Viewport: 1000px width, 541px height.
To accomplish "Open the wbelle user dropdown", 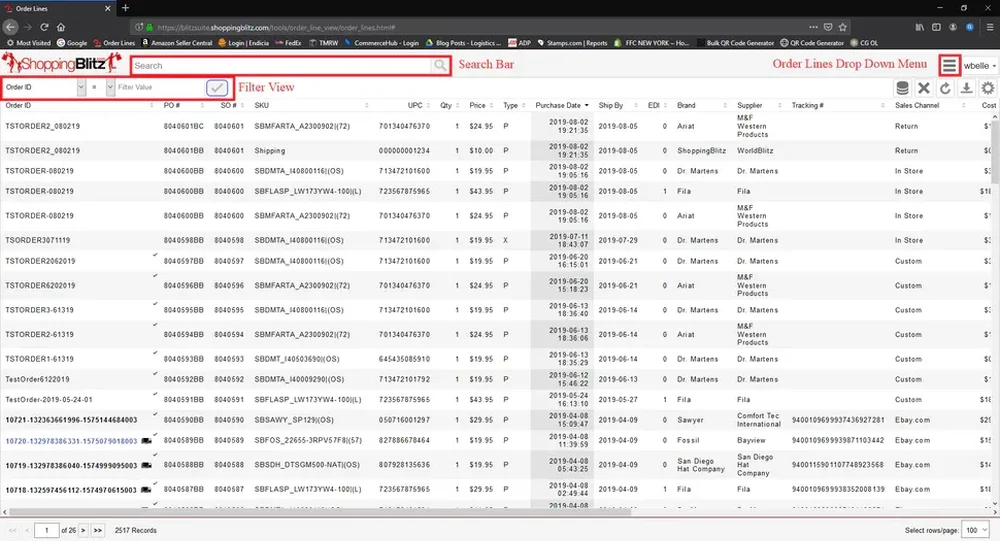I will click(x=980, y=66).
